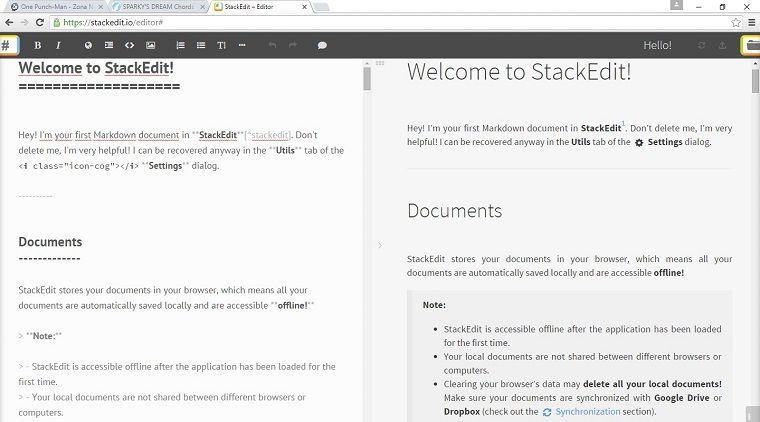Click the site security padlock icon
Screen dimensions: 760x422
[57, 22]
